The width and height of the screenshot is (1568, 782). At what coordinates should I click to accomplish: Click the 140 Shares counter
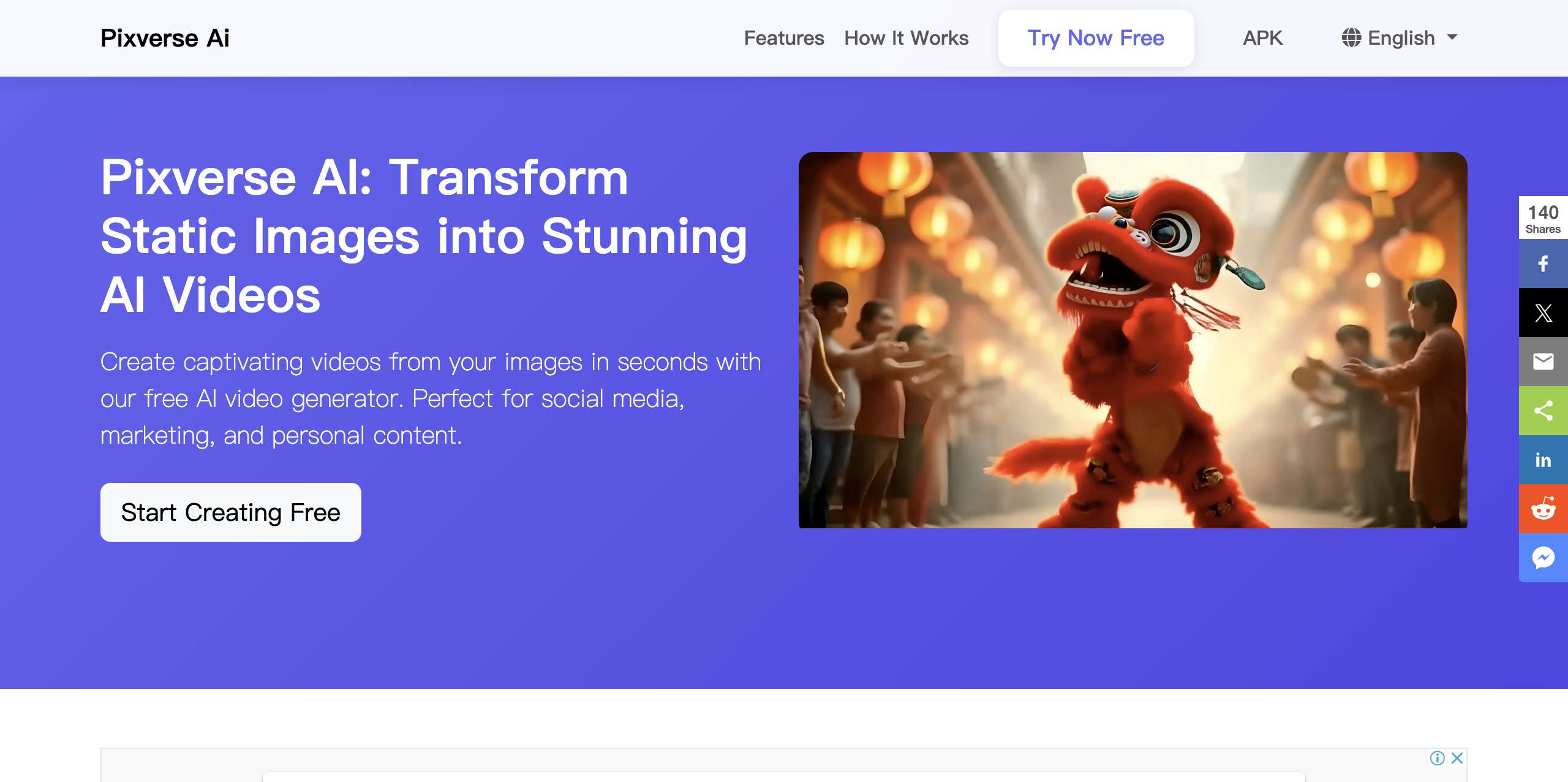[1543, 219]
